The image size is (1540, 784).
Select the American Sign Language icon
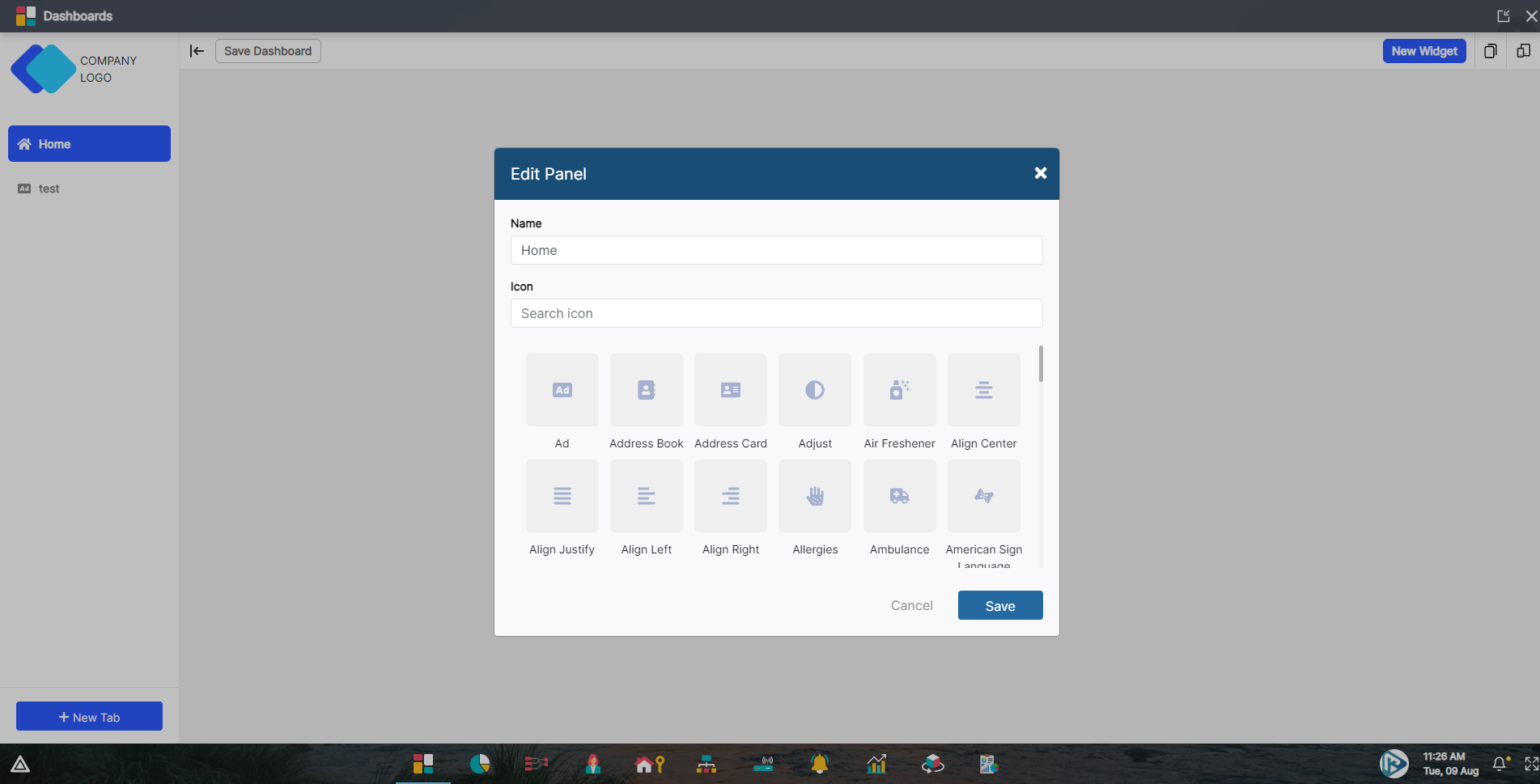pos(983,496)
